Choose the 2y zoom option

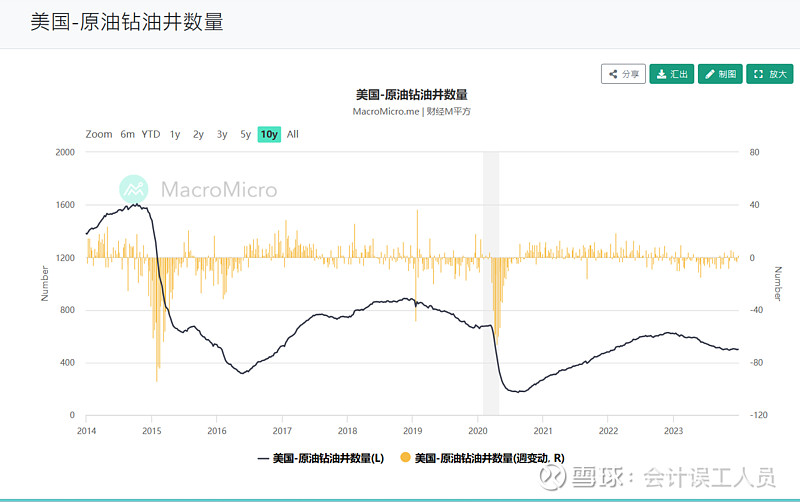tap(198, 134)
